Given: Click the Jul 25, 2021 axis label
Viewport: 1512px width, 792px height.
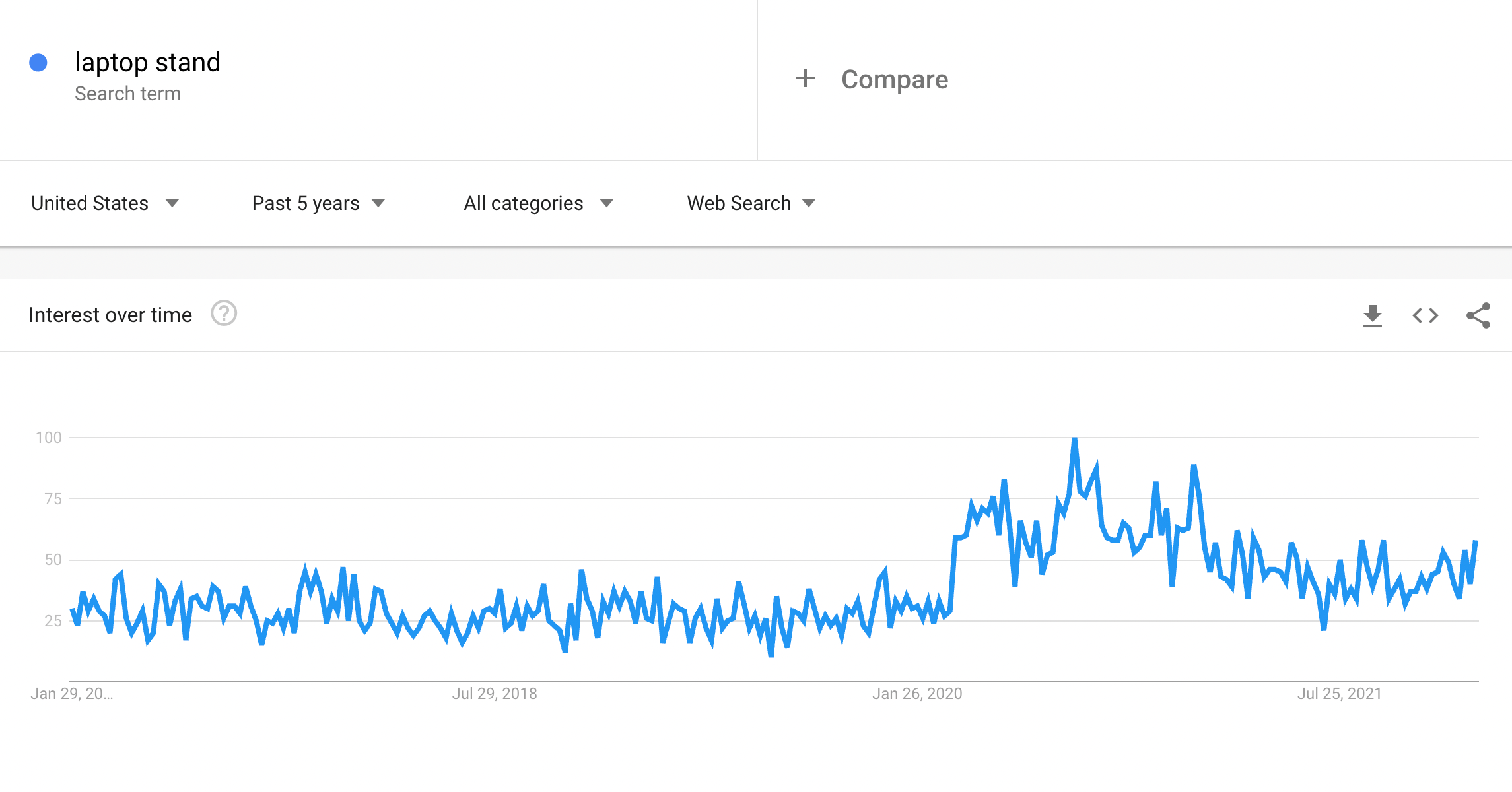Looking at the screenshot, I should tap(1339, 694).
